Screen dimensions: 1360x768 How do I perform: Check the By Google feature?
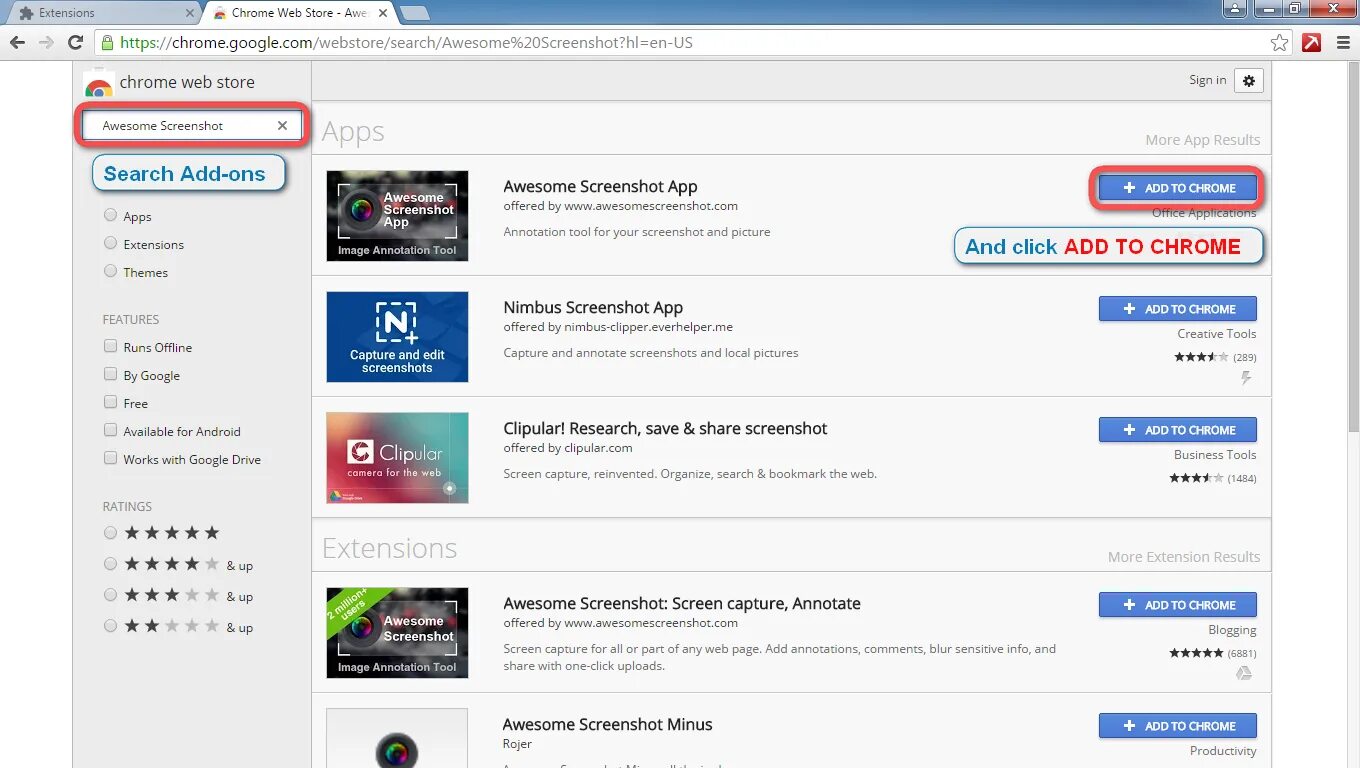click(110, 374)
